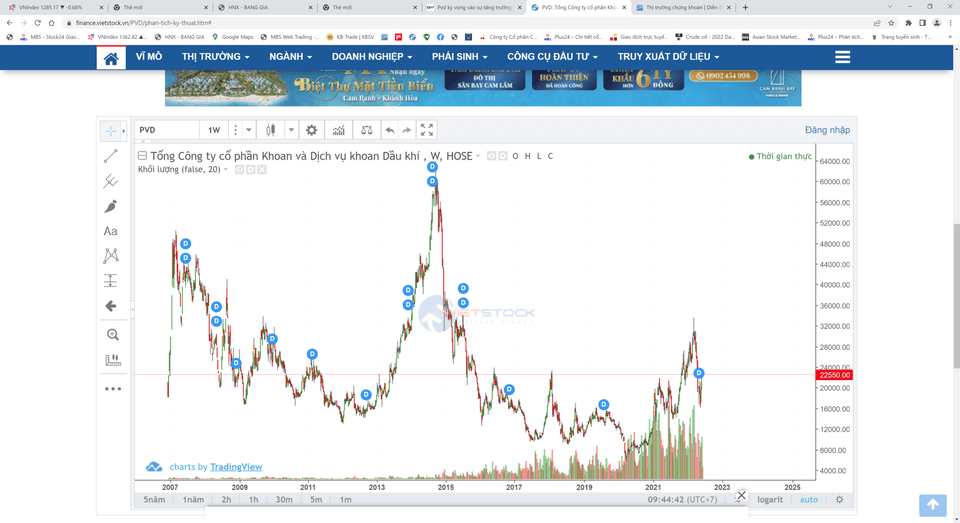This screenshot has width=960, height=523.
Task: Open the THỊ TRƯỜNG dropdown menu
Action: point(216,56)
